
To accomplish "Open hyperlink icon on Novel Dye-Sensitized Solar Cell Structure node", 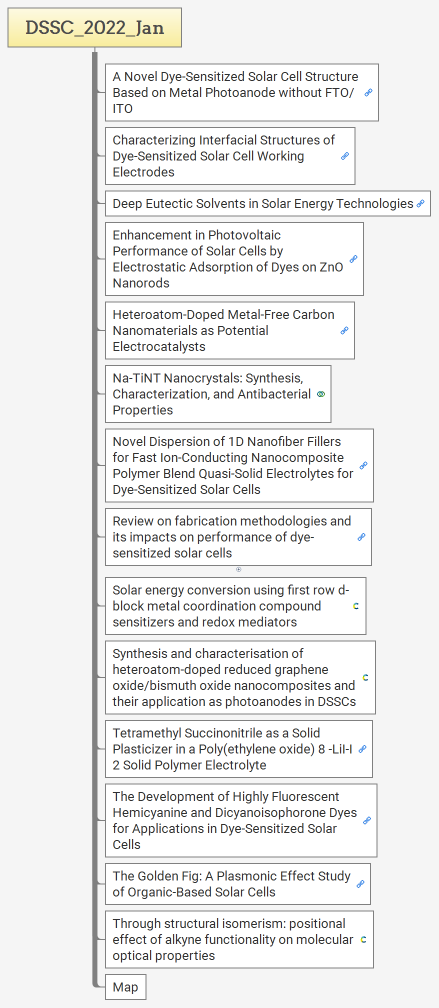I will (368, 93).
